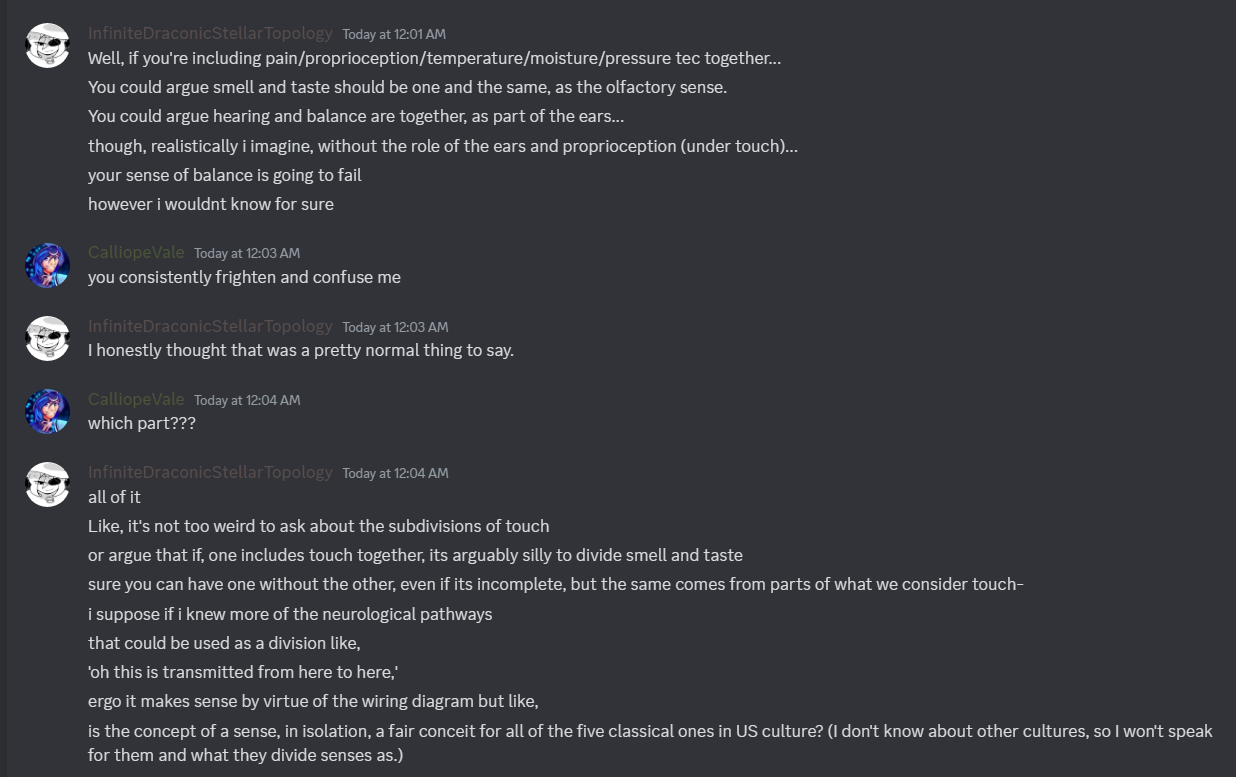The width and height of the screenshot is (1236, 777).
Task: Click InfiniteDraconicStellarTopology's avatar beside the 12:01 AM message
Action: click(x=47, y=45)
